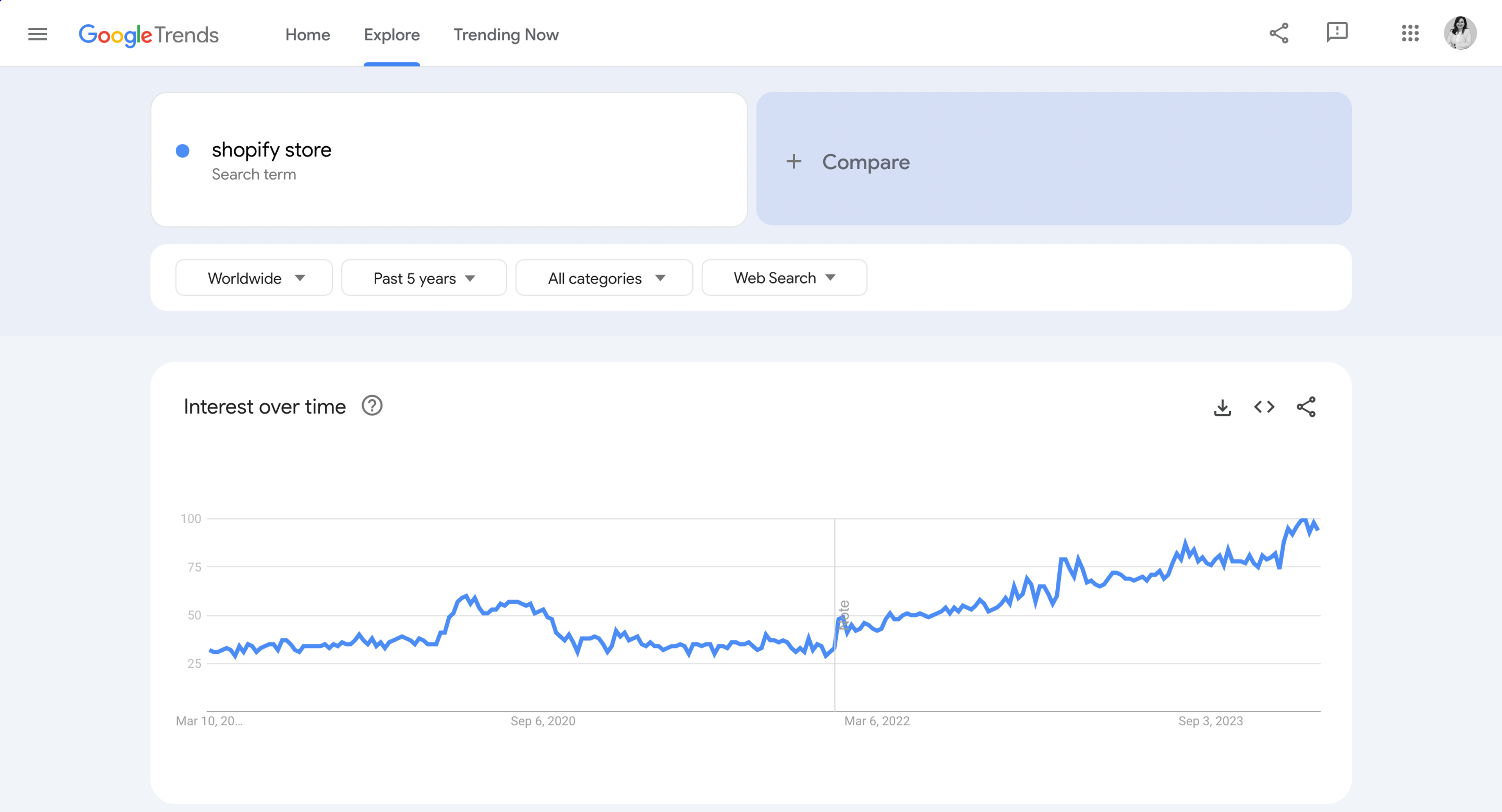Go to the Home tab

coord(307,35)
